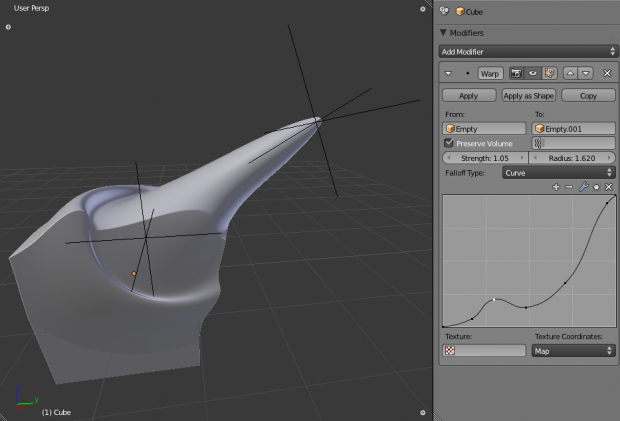The height and width of the screenshot is (421, 620).
Task: Collapse the Warp modifier panel arrow
Action: (448, 74)
